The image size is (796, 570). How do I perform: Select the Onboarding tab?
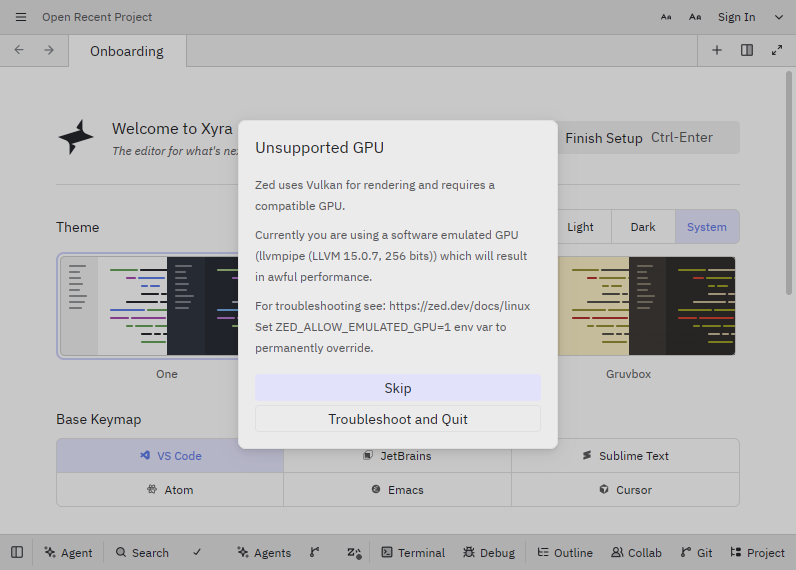[x=127, y=51]
